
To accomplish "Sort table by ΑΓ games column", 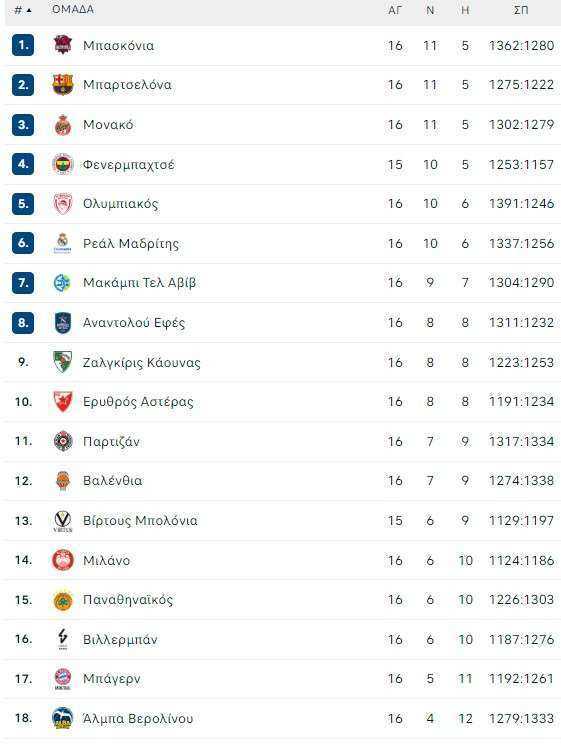I will pyautogui.click(x=395, y=10).
